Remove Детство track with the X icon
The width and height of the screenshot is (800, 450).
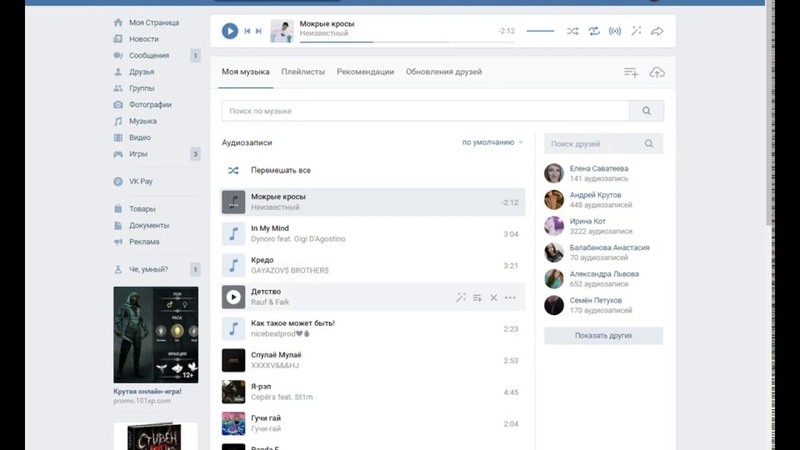(493, 297)
